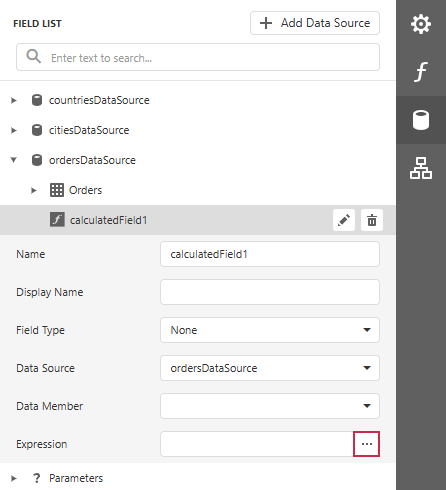Expand the Parameters node

13,478
